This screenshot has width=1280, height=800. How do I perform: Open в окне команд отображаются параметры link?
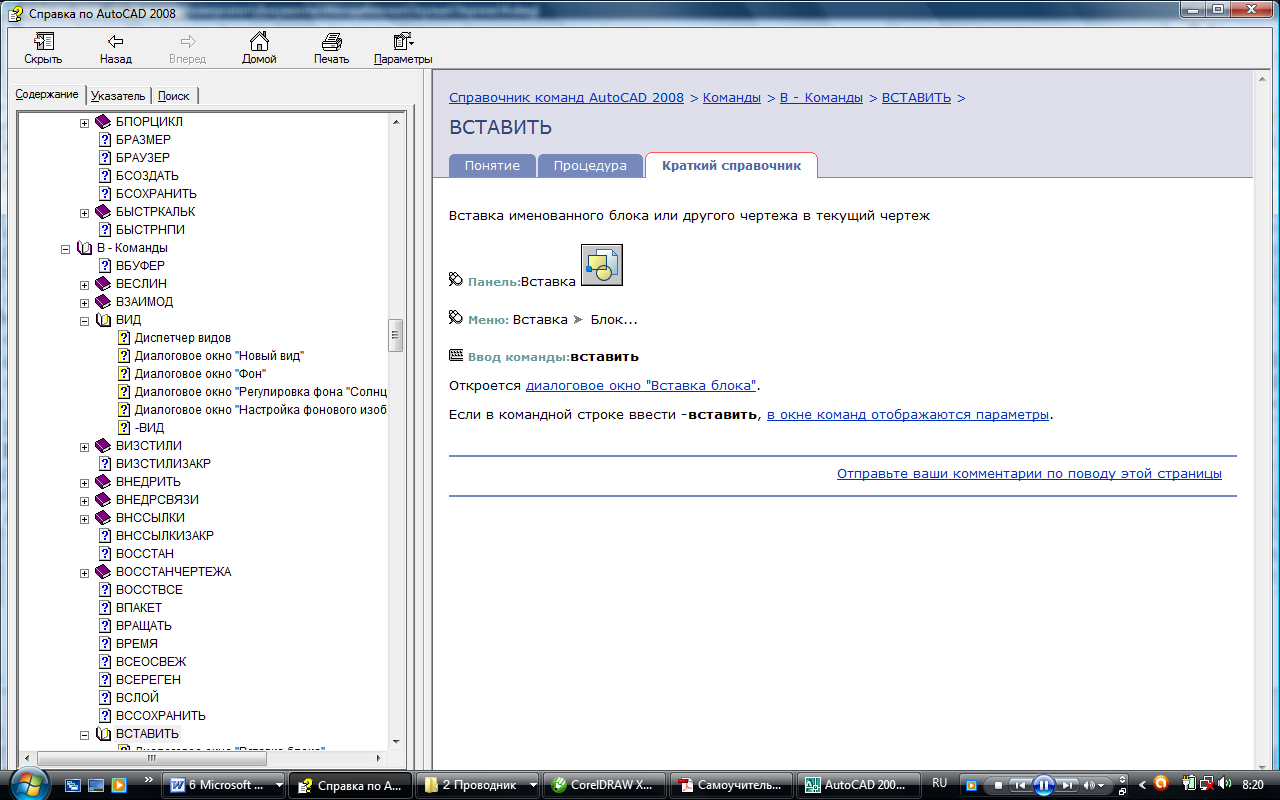(908, 414)
